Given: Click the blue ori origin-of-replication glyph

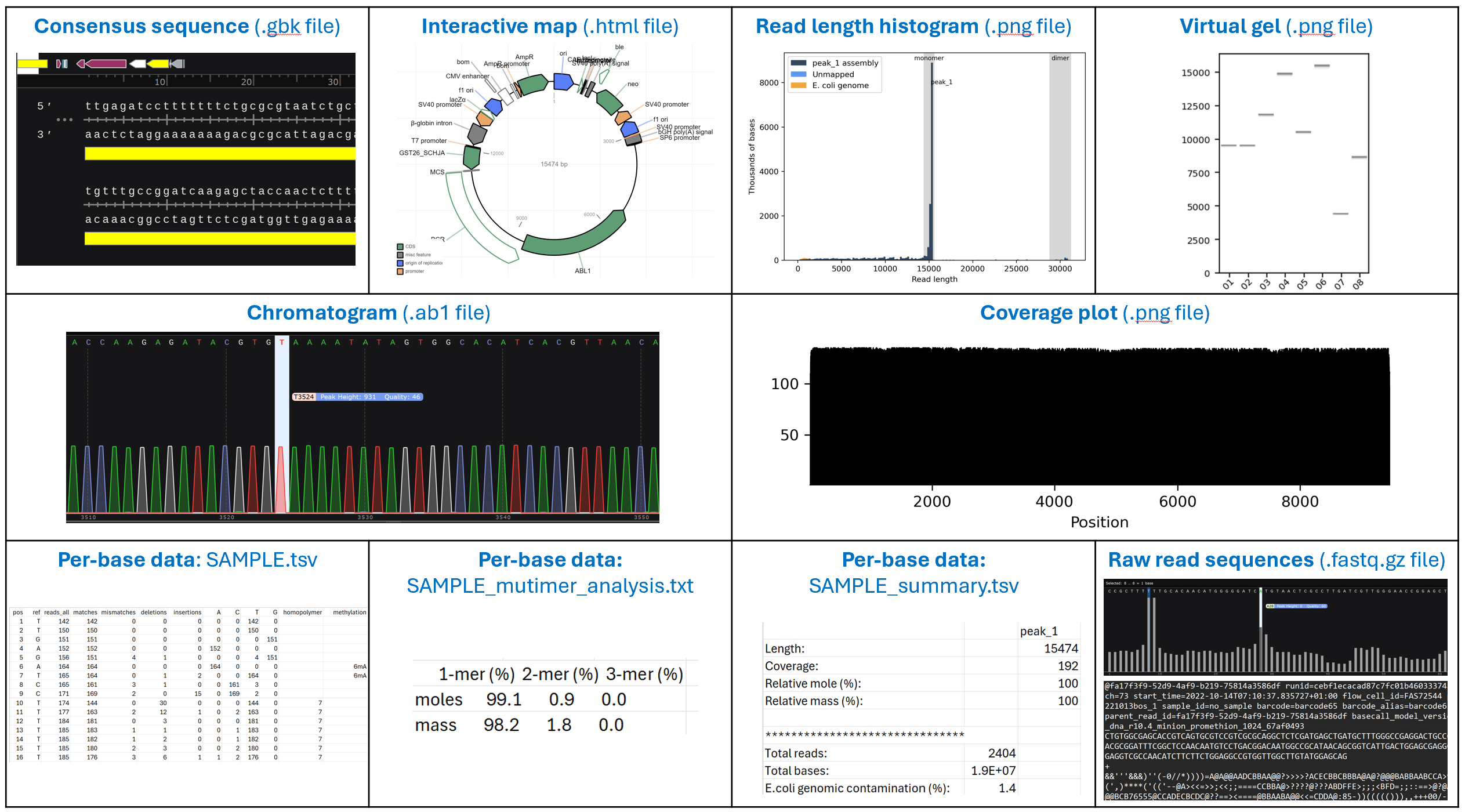Looking at the screenshot, I should pyautogui.click(x=563, y=81).
